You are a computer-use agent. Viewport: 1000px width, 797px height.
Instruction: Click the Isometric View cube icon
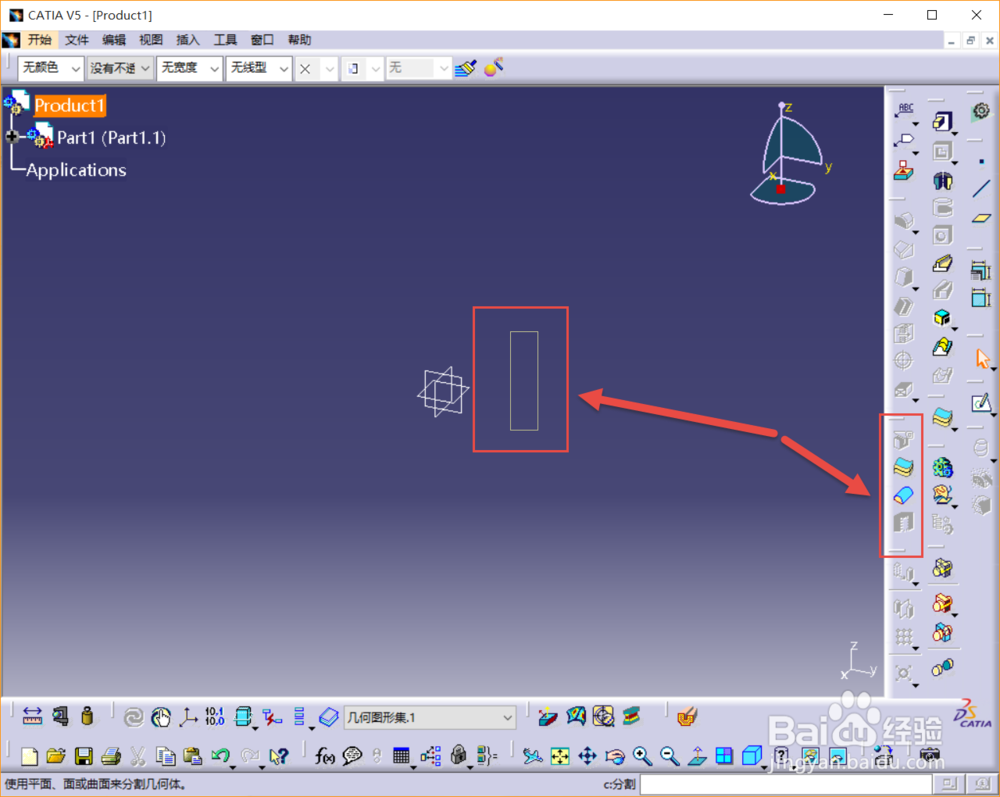(x=753, y=756)
